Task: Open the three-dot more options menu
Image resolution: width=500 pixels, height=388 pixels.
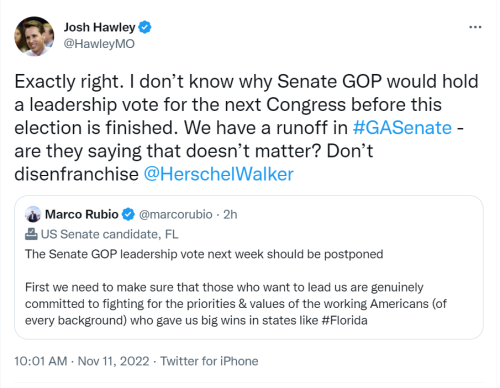Action: pyautogui.click(x=475, y=27)
